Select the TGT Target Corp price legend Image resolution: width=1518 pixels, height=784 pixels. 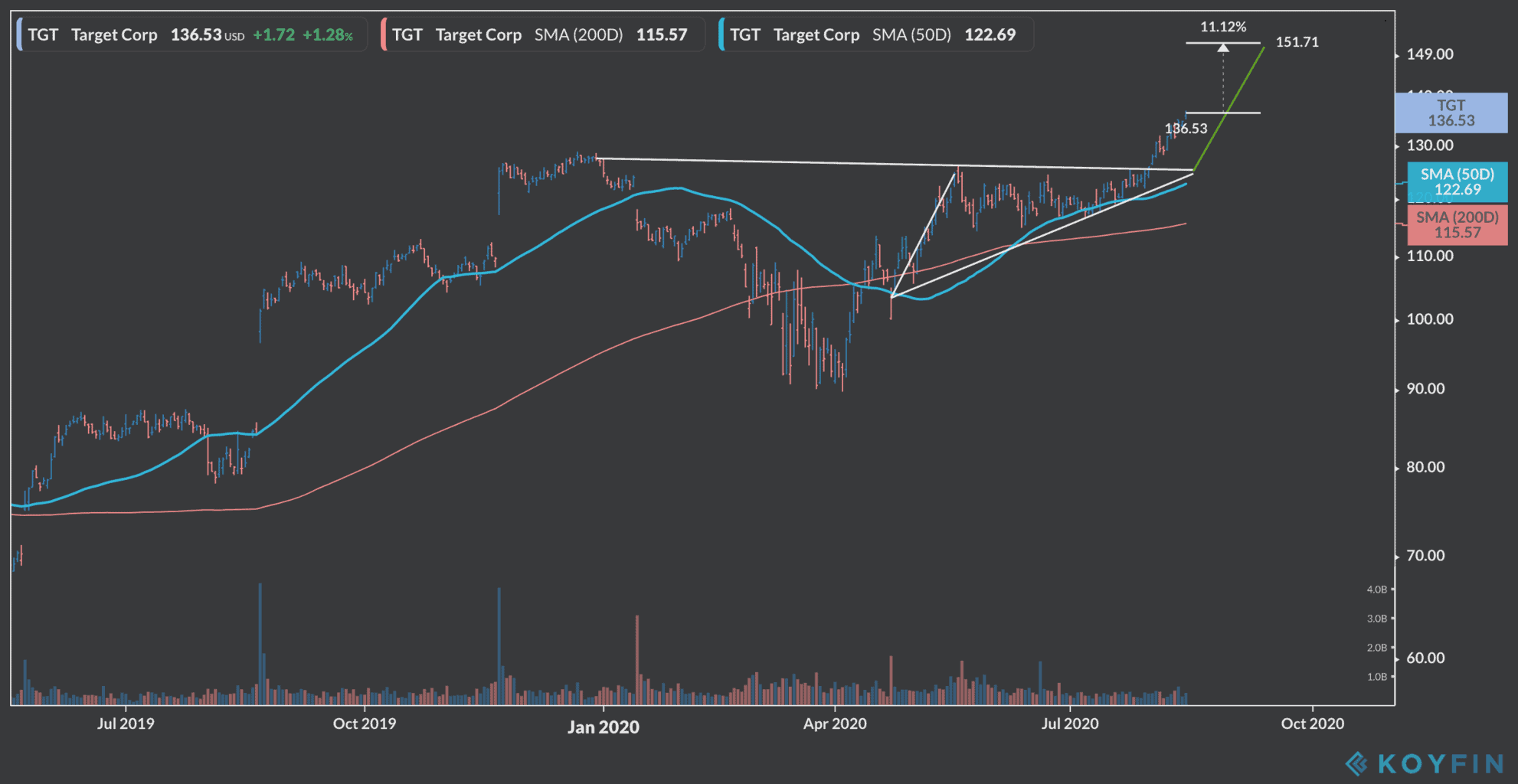point(191,34)
